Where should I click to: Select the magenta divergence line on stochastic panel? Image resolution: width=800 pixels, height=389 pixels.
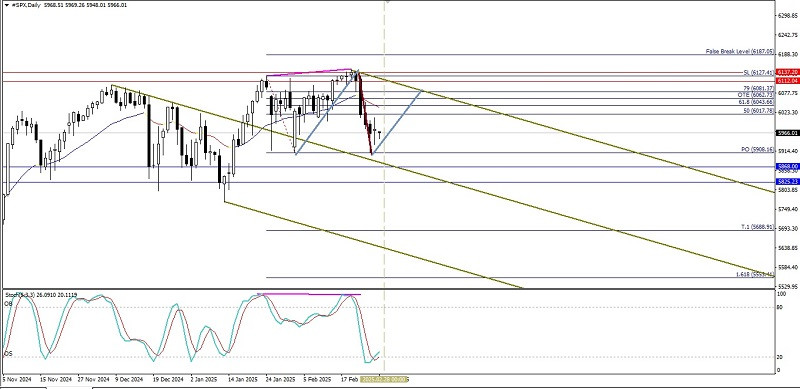click(309, 294)
